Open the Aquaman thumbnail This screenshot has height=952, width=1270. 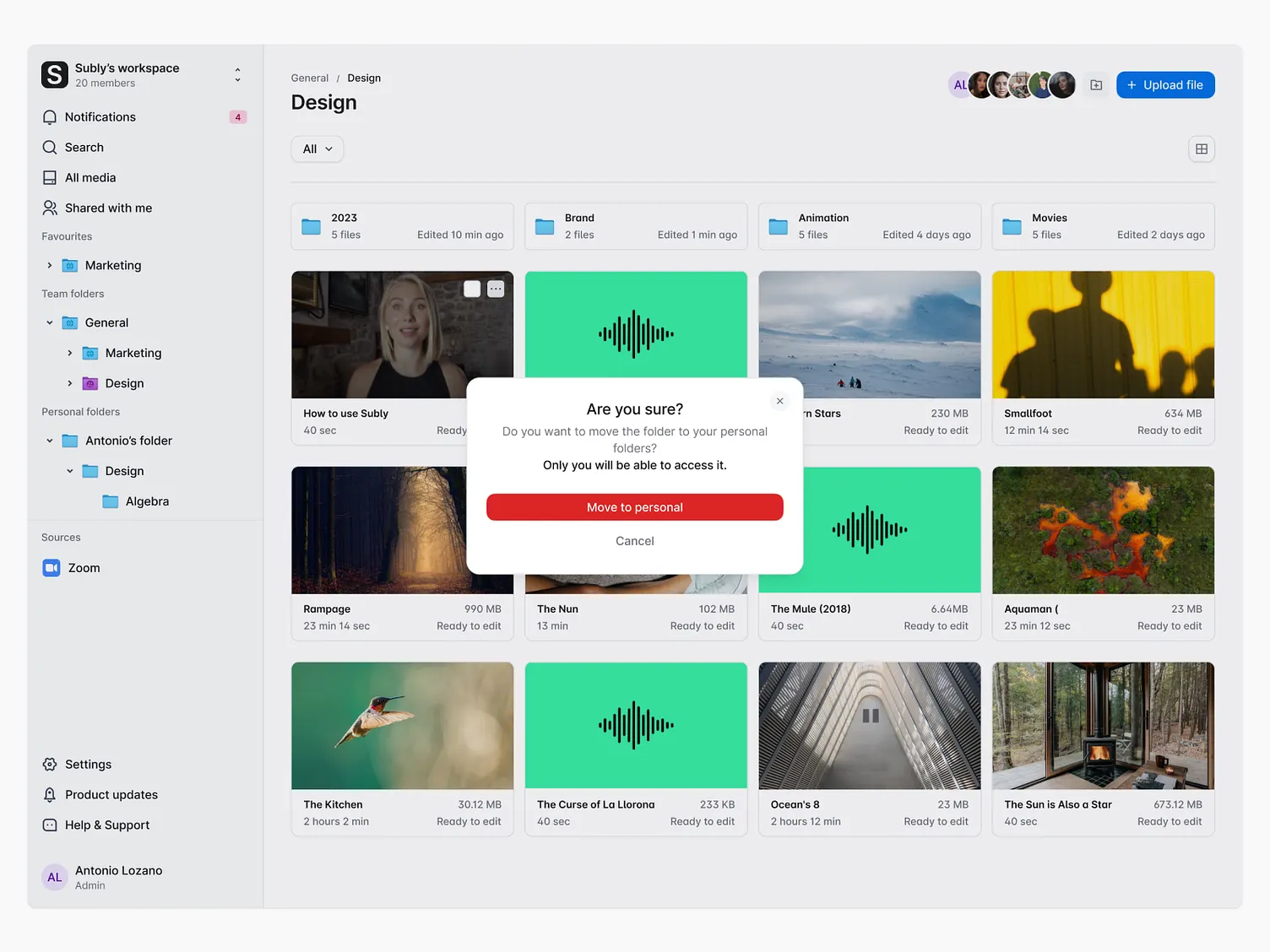point(1104,531)
